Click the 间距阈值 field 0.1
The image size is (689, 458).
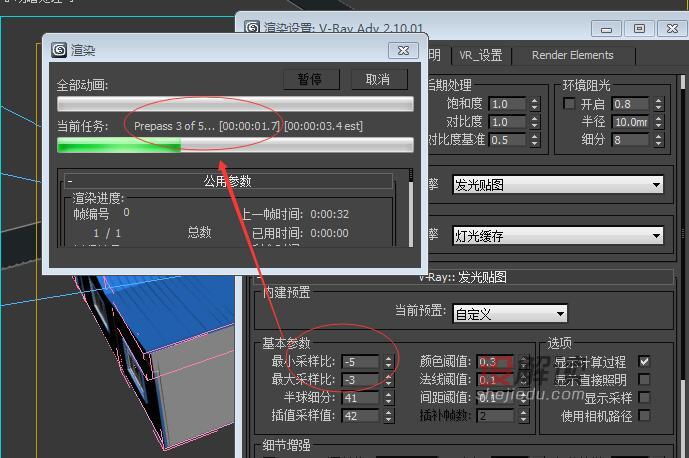496,398
